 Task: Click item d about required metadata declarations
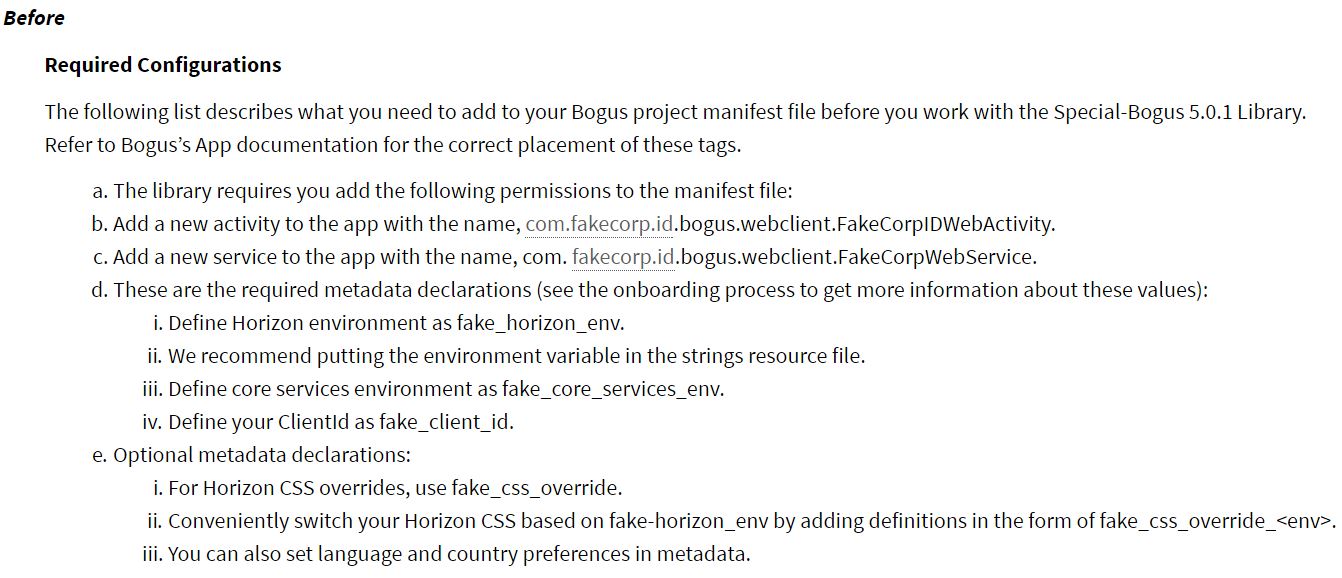coord(650,290)
